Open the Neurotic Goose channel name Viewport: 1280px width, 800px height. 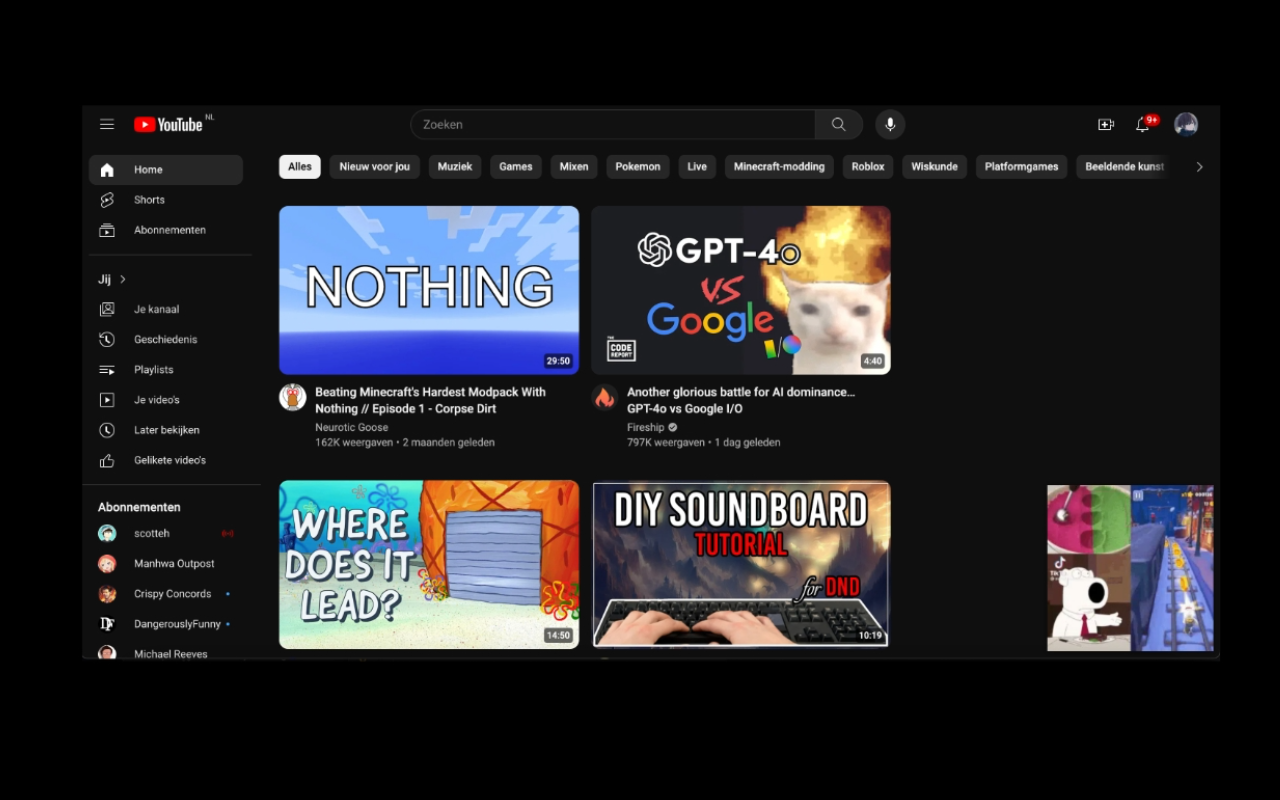[x=352, y=427]
